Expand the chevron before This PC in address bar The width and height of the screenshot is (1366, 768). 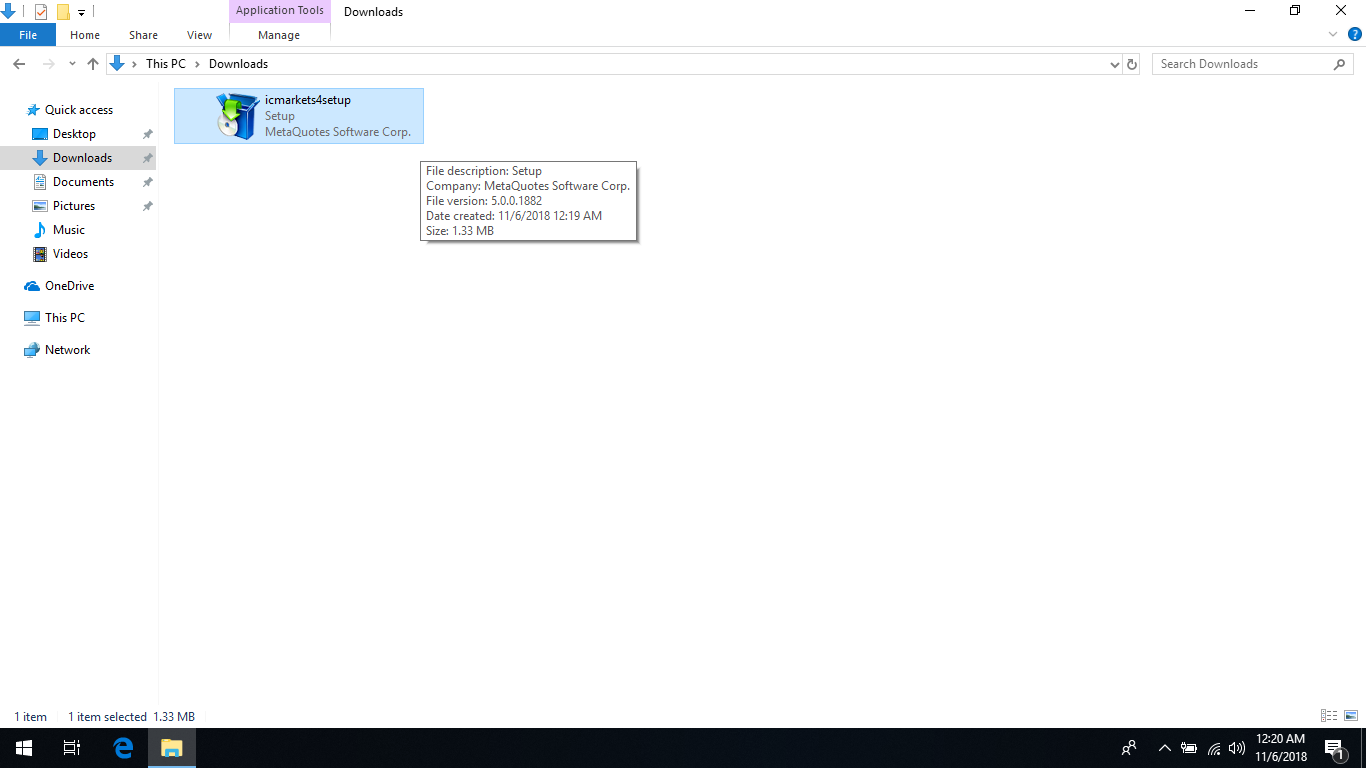135,64
